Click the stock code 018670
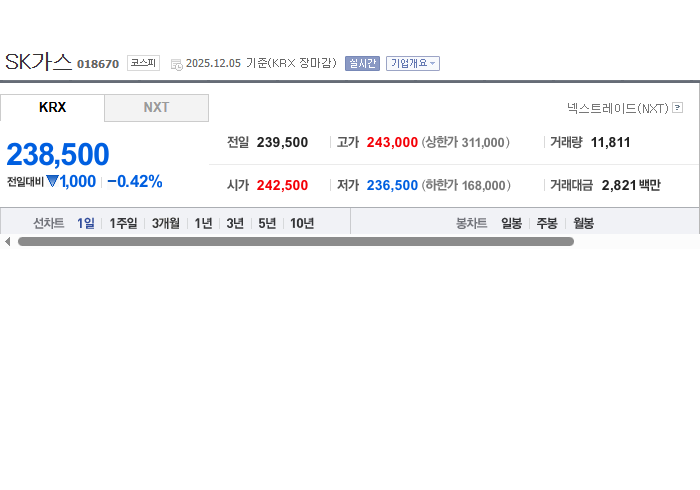 98,64
